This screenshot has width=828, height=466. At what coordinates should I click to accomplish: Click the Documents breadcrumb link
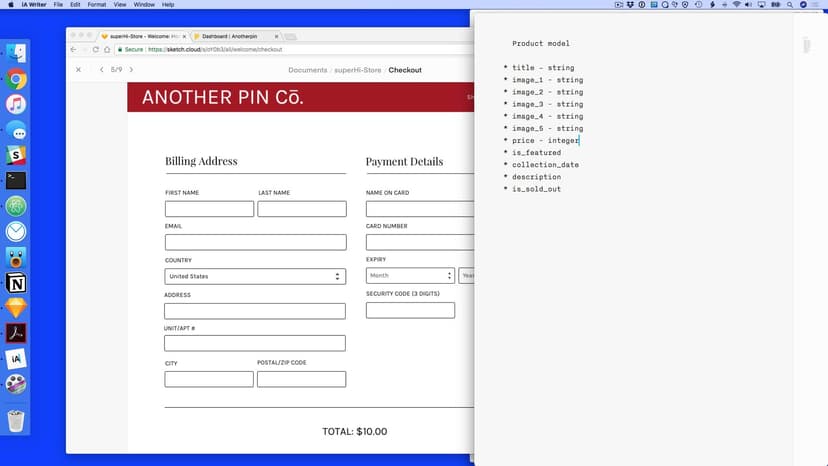coord(307,70)
